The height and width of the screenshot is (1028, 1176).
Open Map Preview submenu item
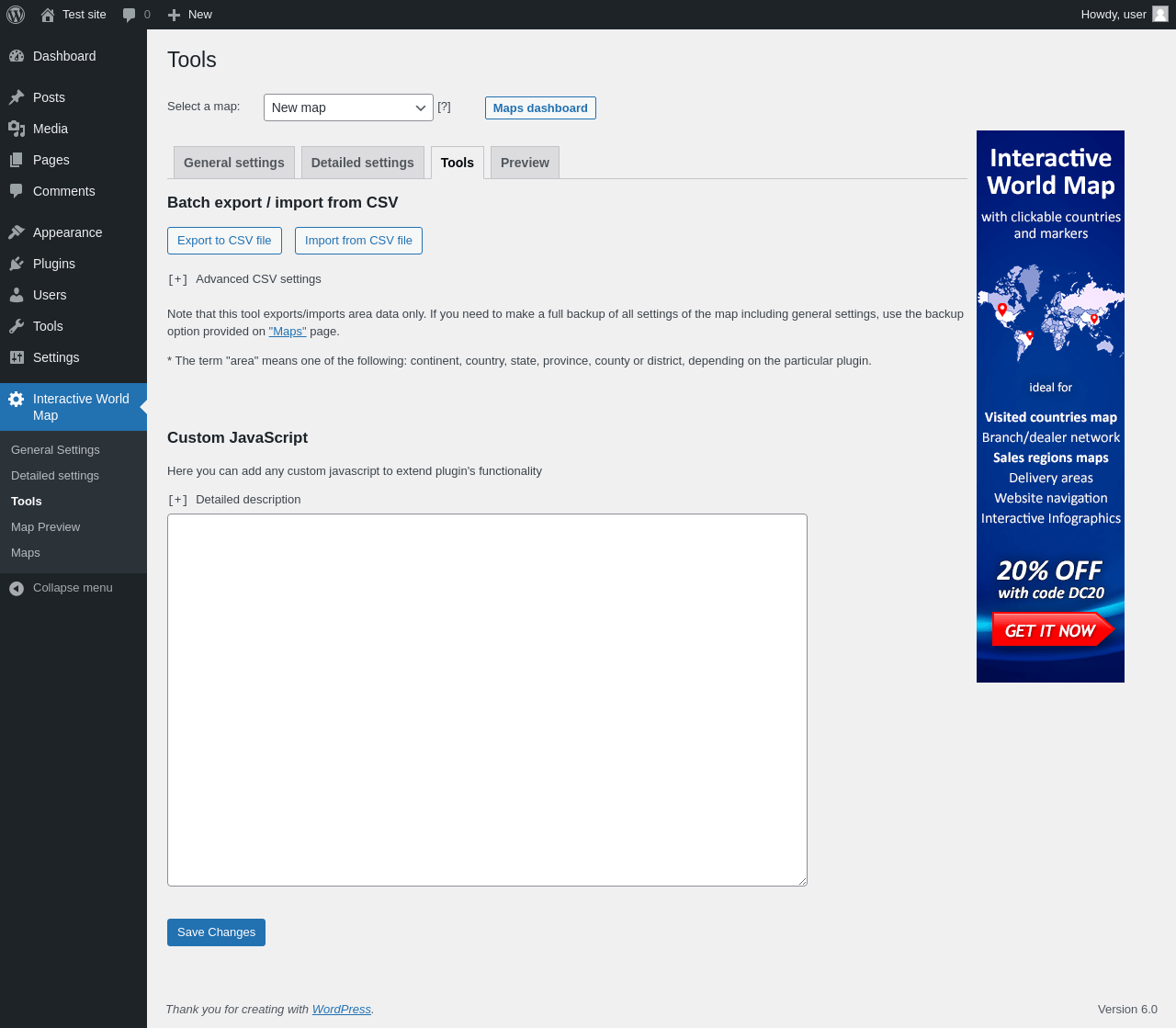click(73, 527)
